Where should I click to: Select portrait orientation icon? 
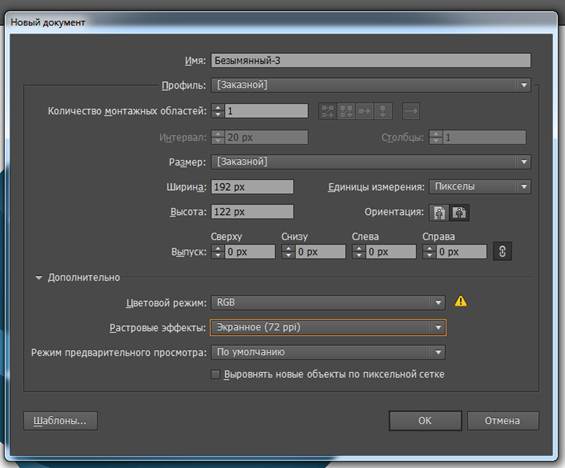(439, 213)
